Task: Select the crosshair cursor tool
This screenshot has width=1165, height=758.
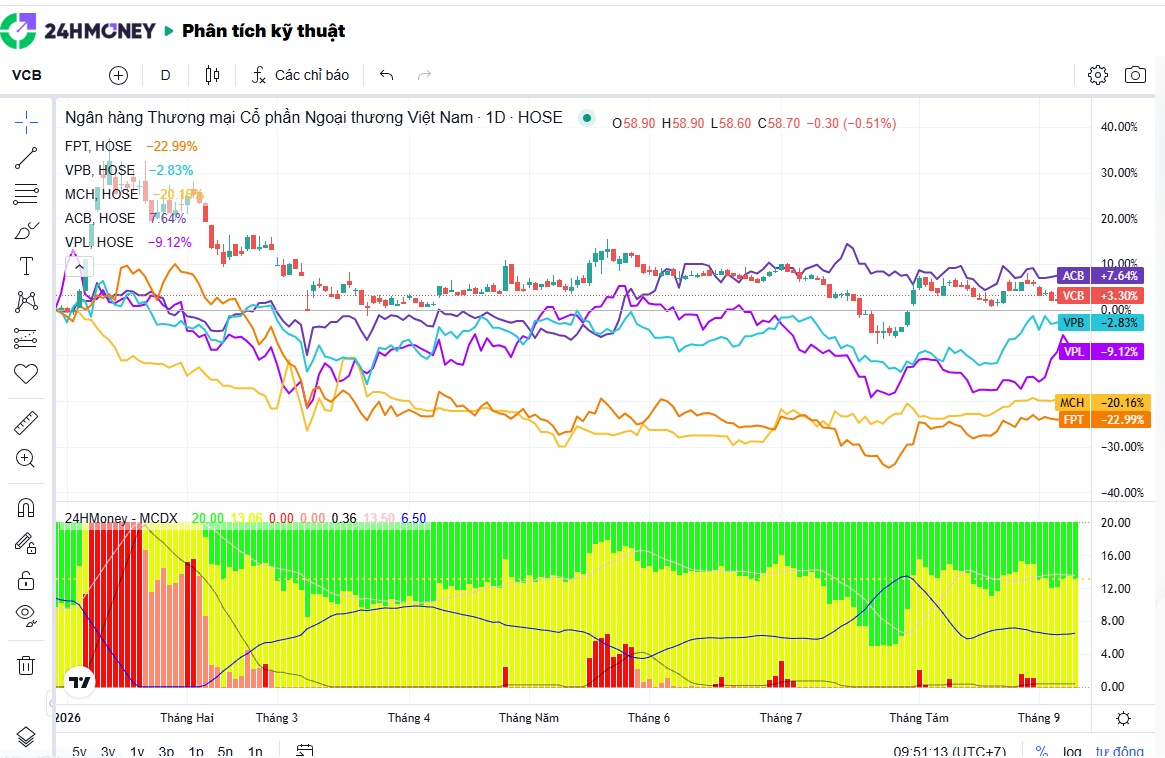Action: tap(26, 123)
